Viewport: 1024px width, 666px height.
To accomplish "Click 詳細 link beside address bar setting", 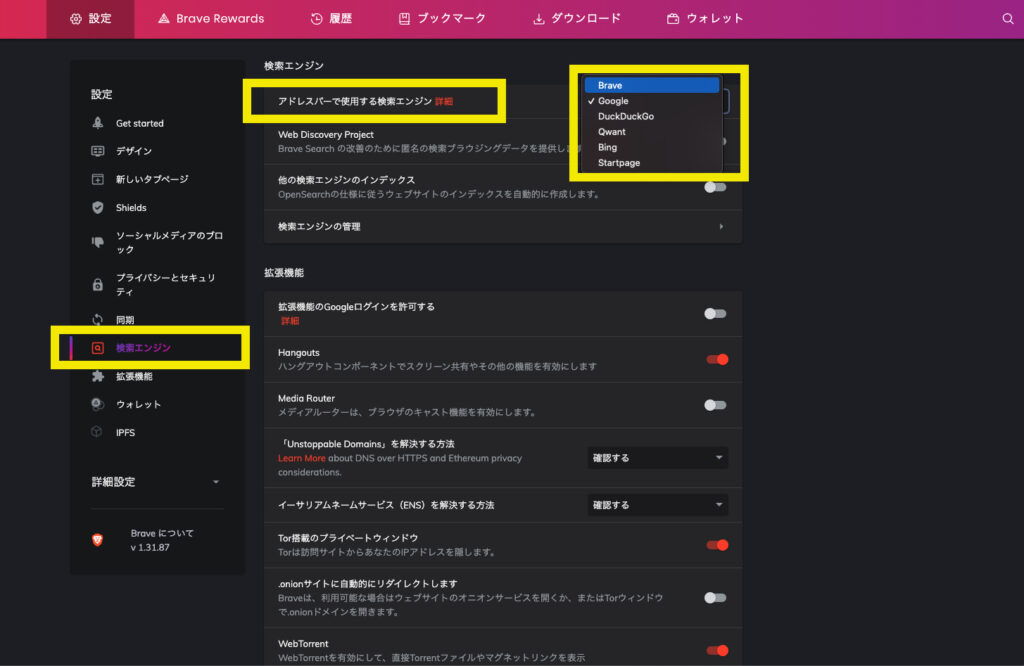I will click(x=444, y=101).
